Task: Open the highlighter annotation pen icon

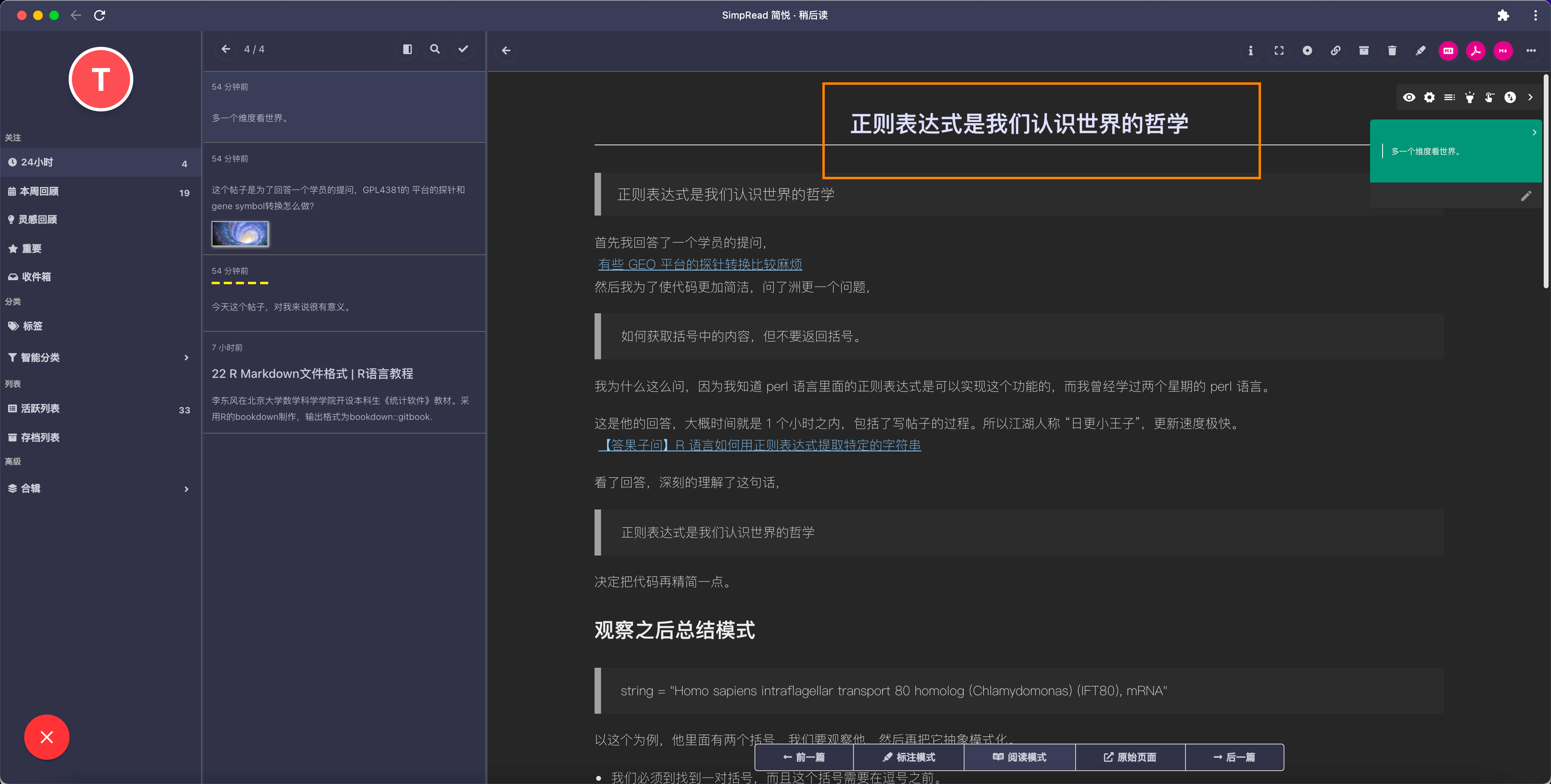Action: point(1421,50)
